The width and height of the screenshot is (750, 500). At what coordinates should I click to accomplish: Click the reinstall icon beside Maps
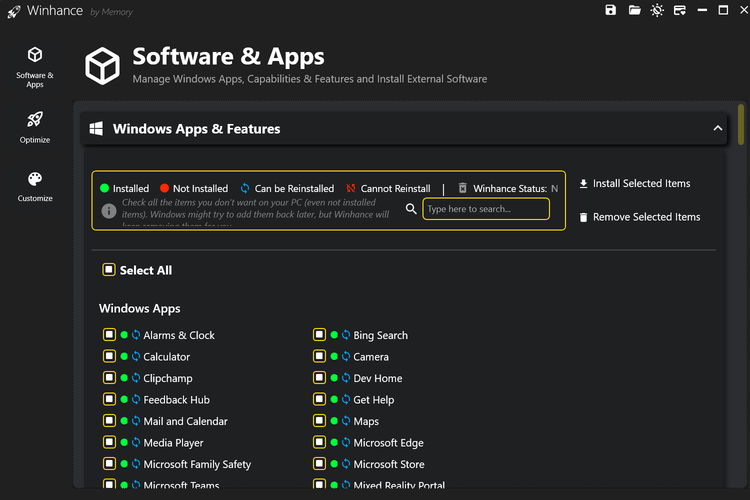click(346, 421)
